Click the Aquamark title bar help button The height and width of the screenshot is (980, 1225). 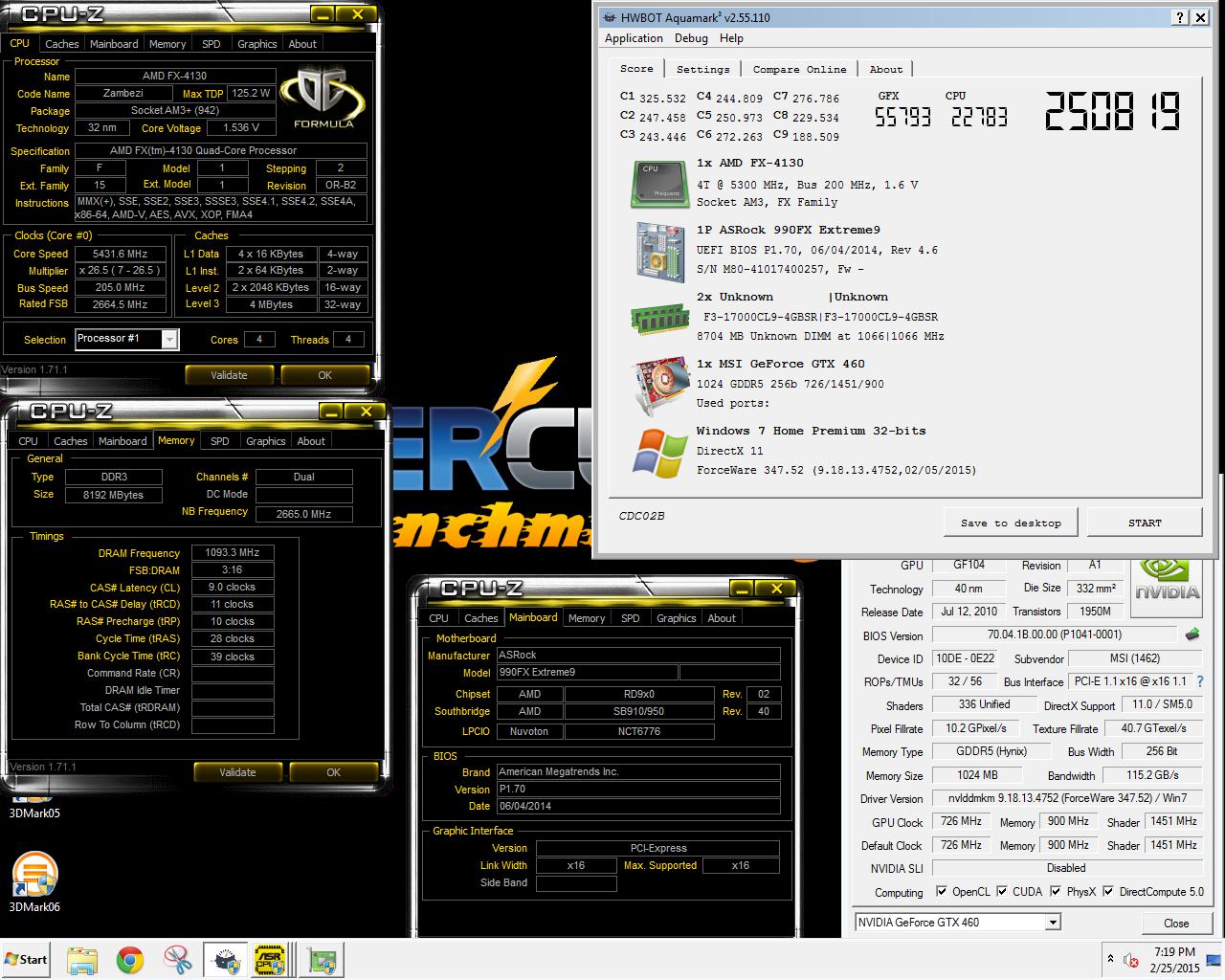coord(1180,17)
